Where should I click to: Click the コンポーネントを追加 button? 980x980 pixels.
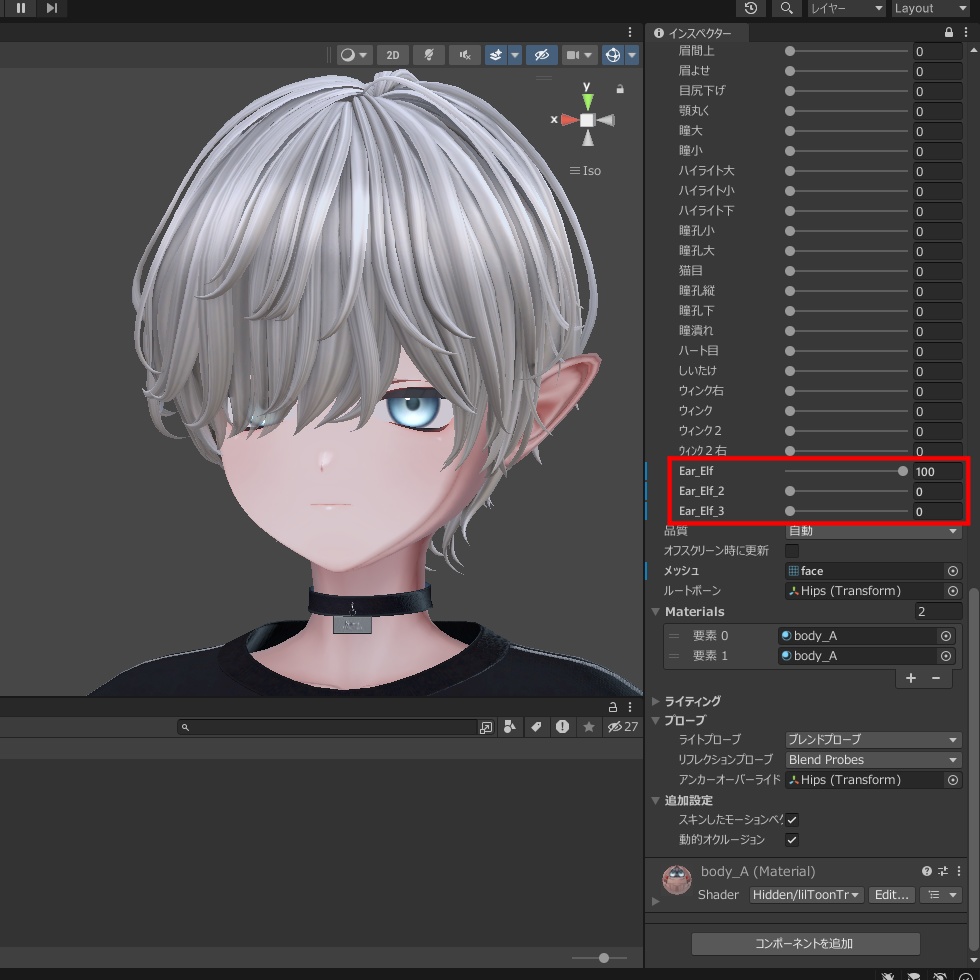[x=805, y=943]
